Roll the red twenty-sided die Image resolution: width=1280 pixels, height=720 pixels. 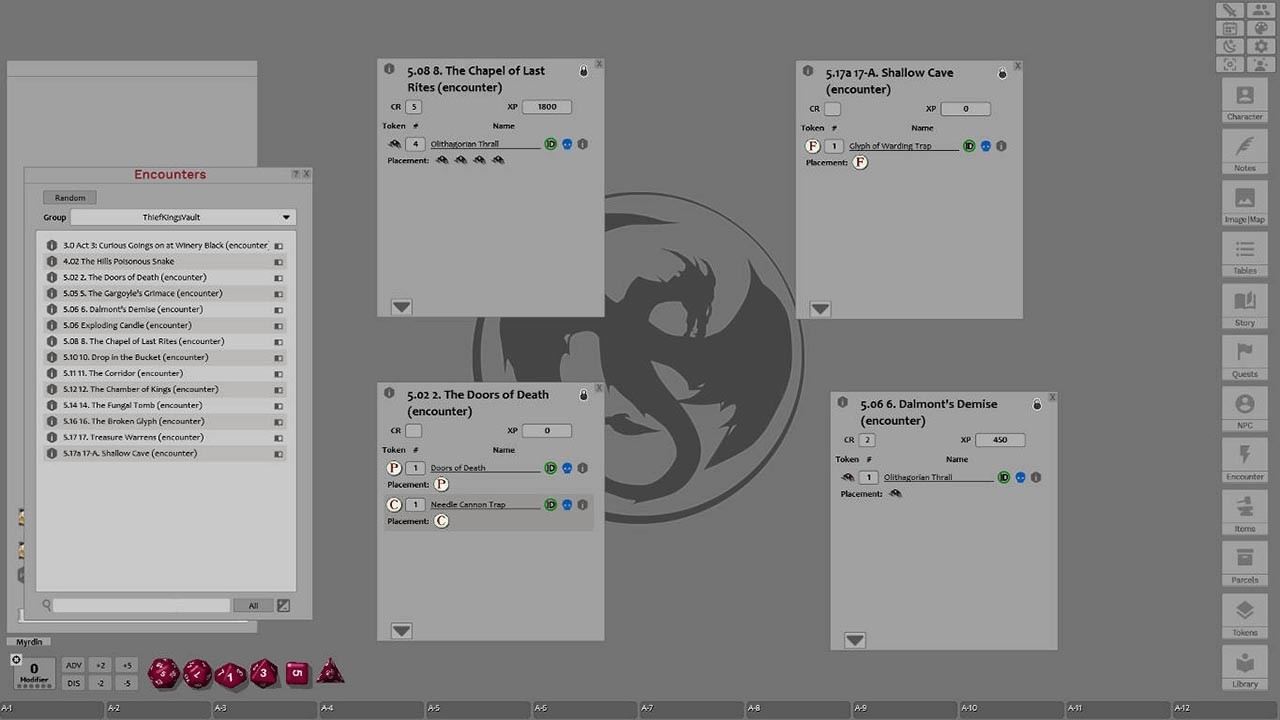pyautogui.click(x=163, y=673)
